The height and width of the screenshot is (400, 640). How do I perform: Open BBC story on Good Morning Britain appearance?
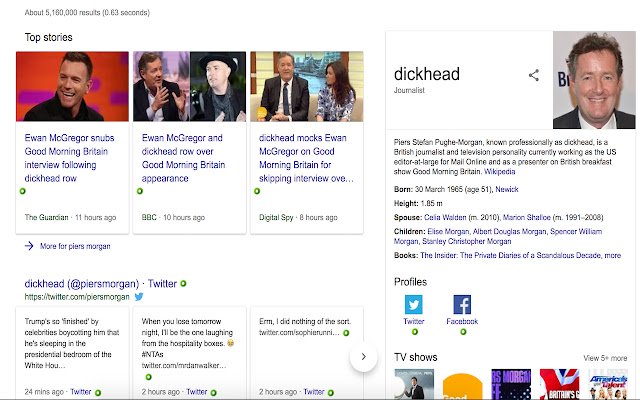[183, 158]
